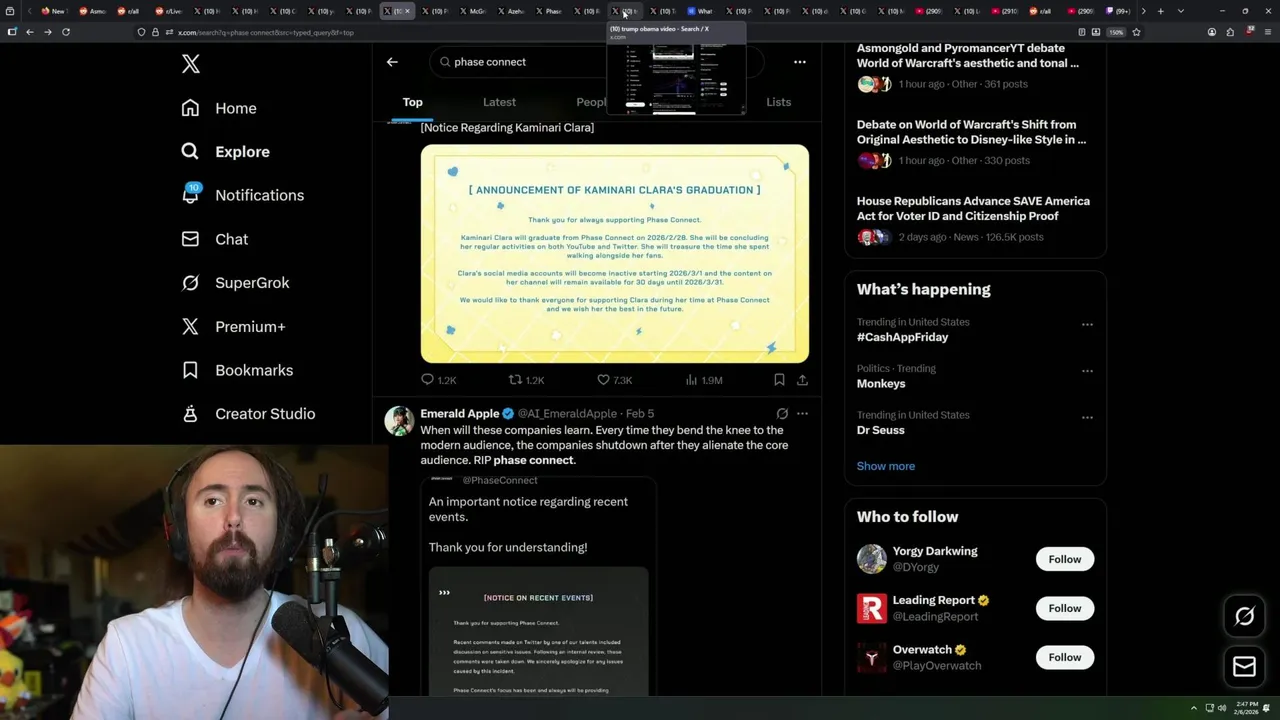Open the taskbar clock showing 2:47 PM
Screen dimensions: 1280x720
(1247, 708)
